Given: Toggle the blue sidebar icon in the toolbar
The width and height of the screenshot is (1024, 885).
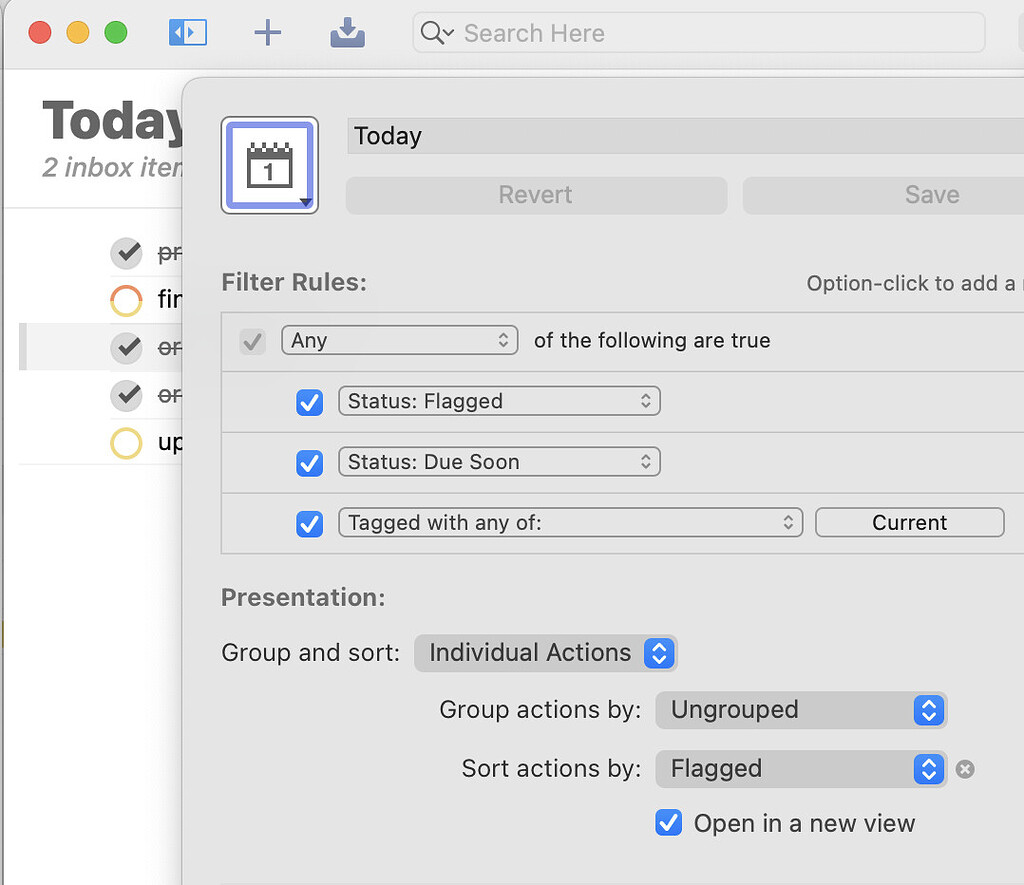Looking at the screenshot, I should click(x=187, y=32).
